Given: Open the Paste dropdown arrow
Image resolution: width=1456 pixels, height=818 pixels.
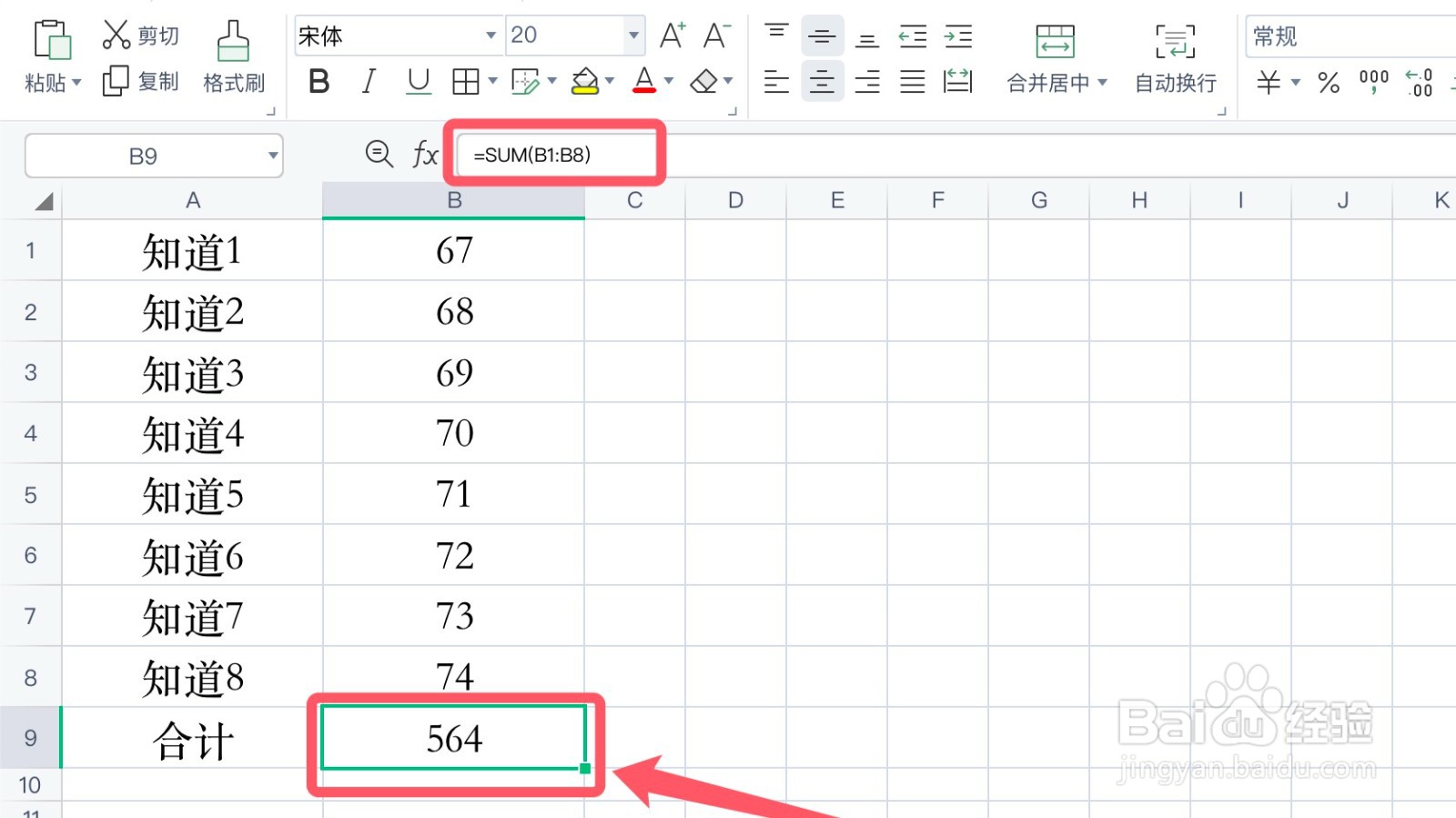Looking at the screenshot, I should (x=76, y=83).
